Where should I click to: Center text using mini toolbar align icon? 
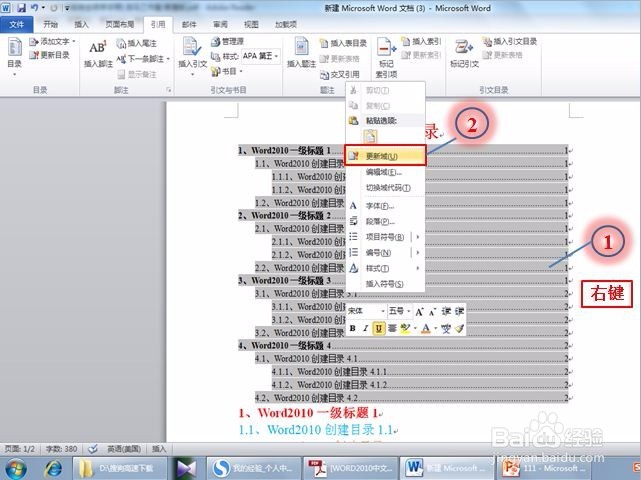pos(392,328)
